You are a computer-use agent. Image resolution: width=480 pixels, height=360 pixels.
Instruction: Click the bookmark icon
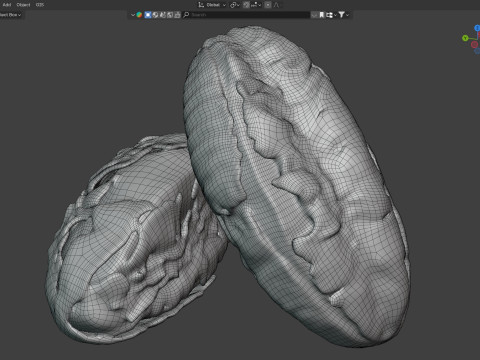322,15
